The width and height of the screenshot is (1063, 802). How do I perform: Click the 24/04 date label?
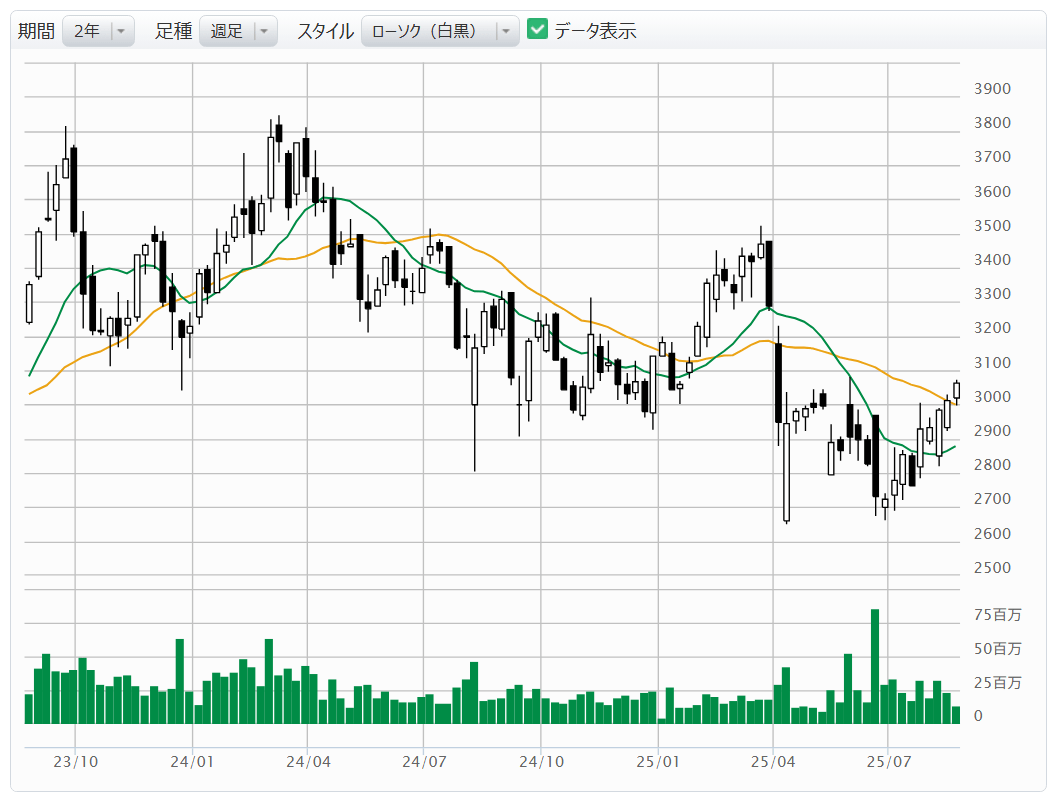point(308,761)
